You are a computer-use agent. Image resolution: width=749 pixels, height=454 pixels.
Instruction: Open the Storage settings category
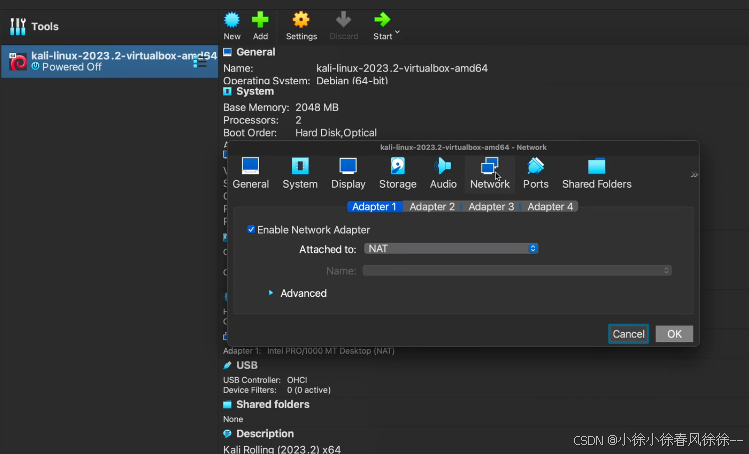coord(397,173)
